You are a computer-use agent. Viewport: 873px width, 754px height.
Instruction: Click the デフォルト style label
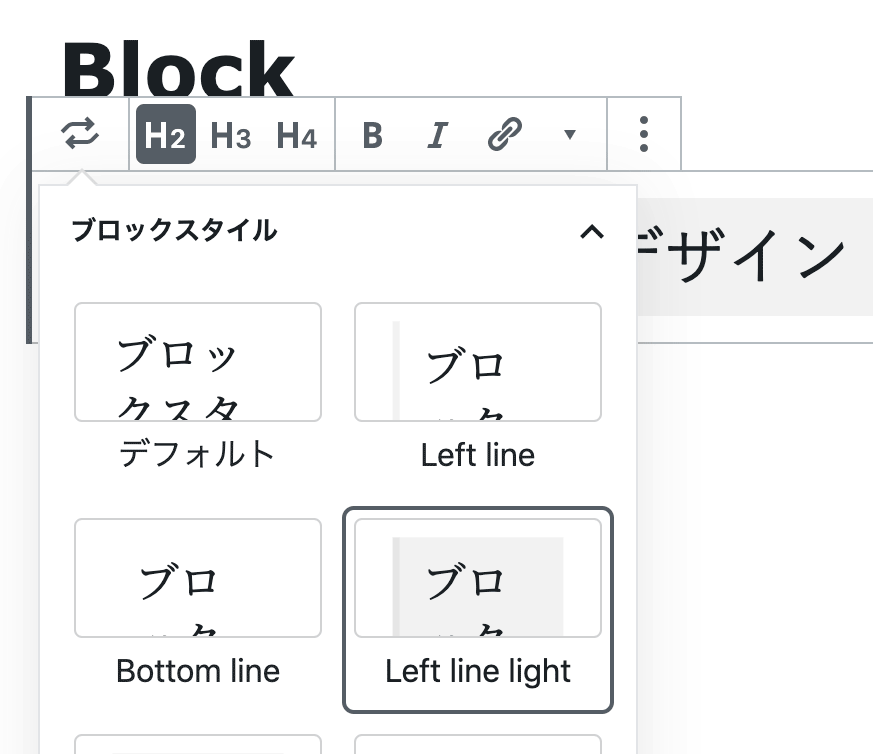(x=198, y=453)
